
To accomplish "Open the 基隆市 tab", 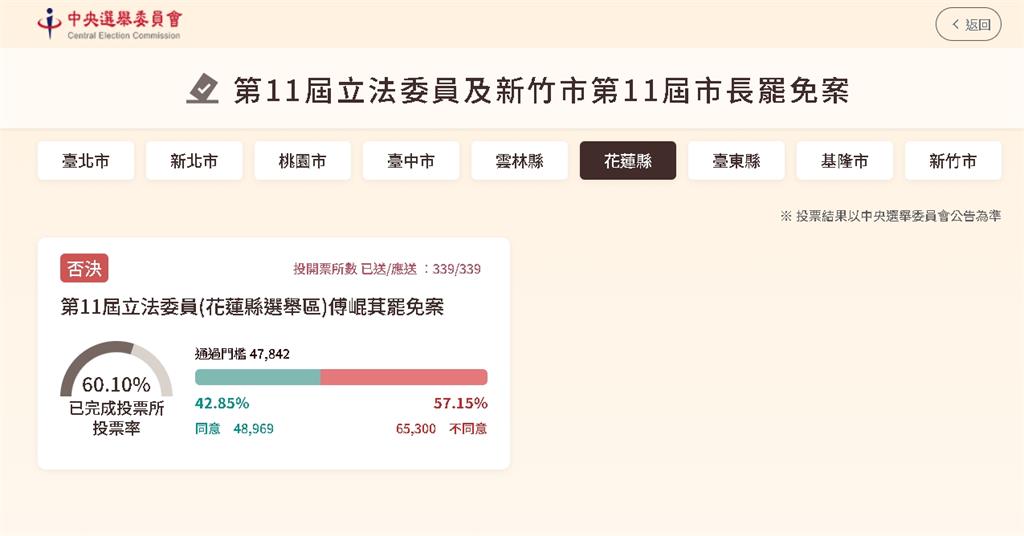I will [x=844, y=161].
